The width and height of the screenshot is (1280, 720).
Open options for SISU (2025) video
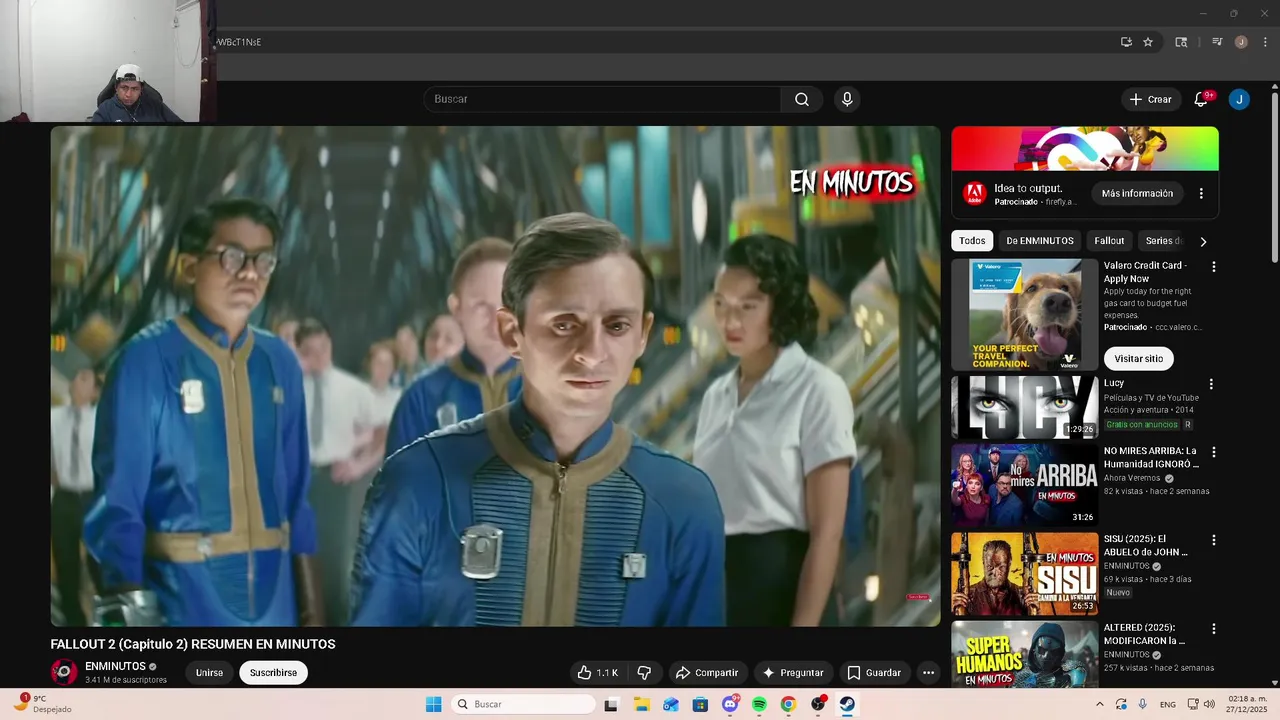[x=1214, y=540]
